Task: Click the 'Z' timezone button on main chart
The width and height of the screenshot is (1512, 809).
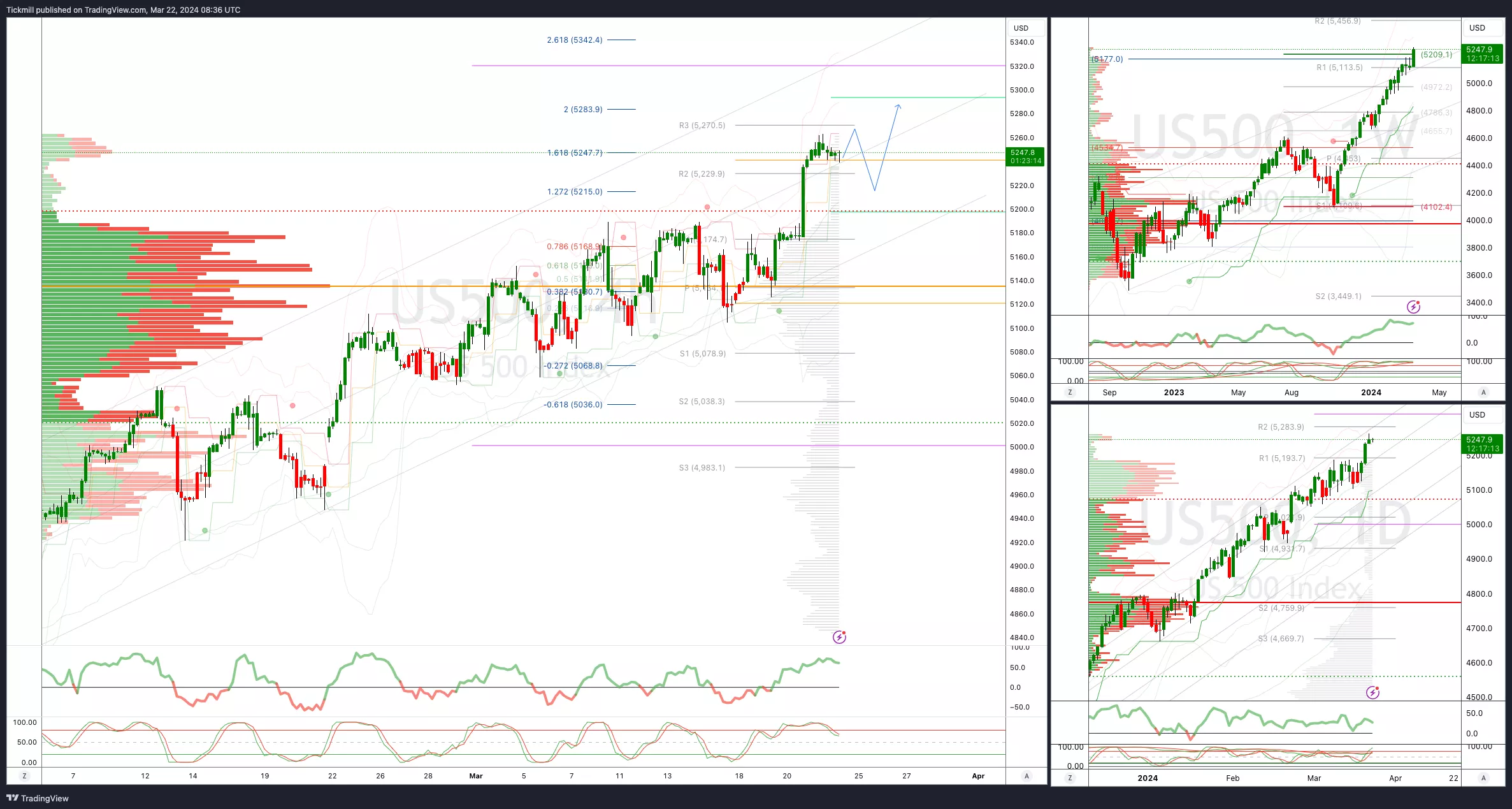Action: 25,776
